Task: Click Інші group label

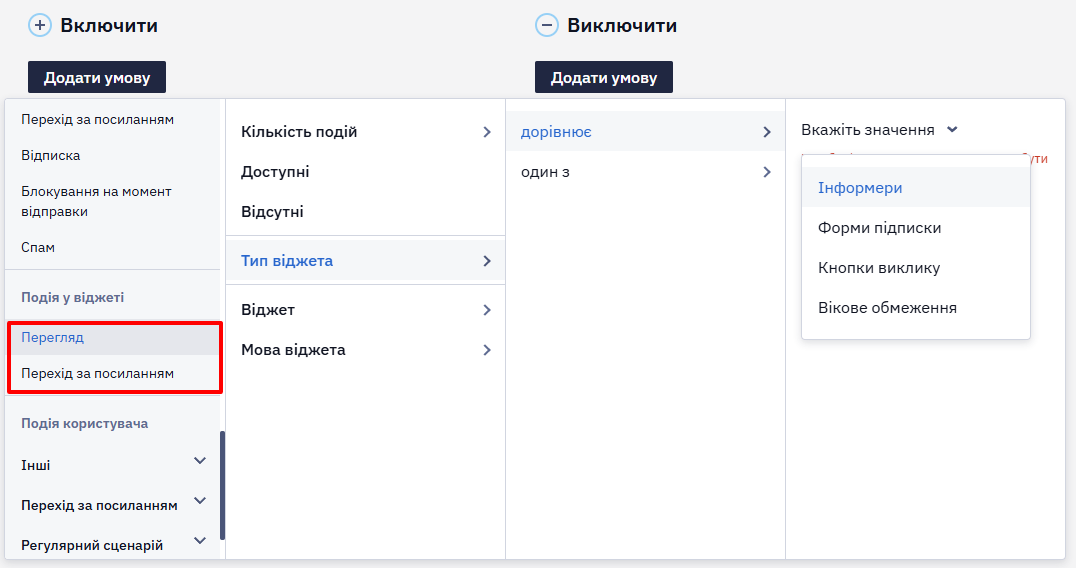Action: tap(36, 465)
